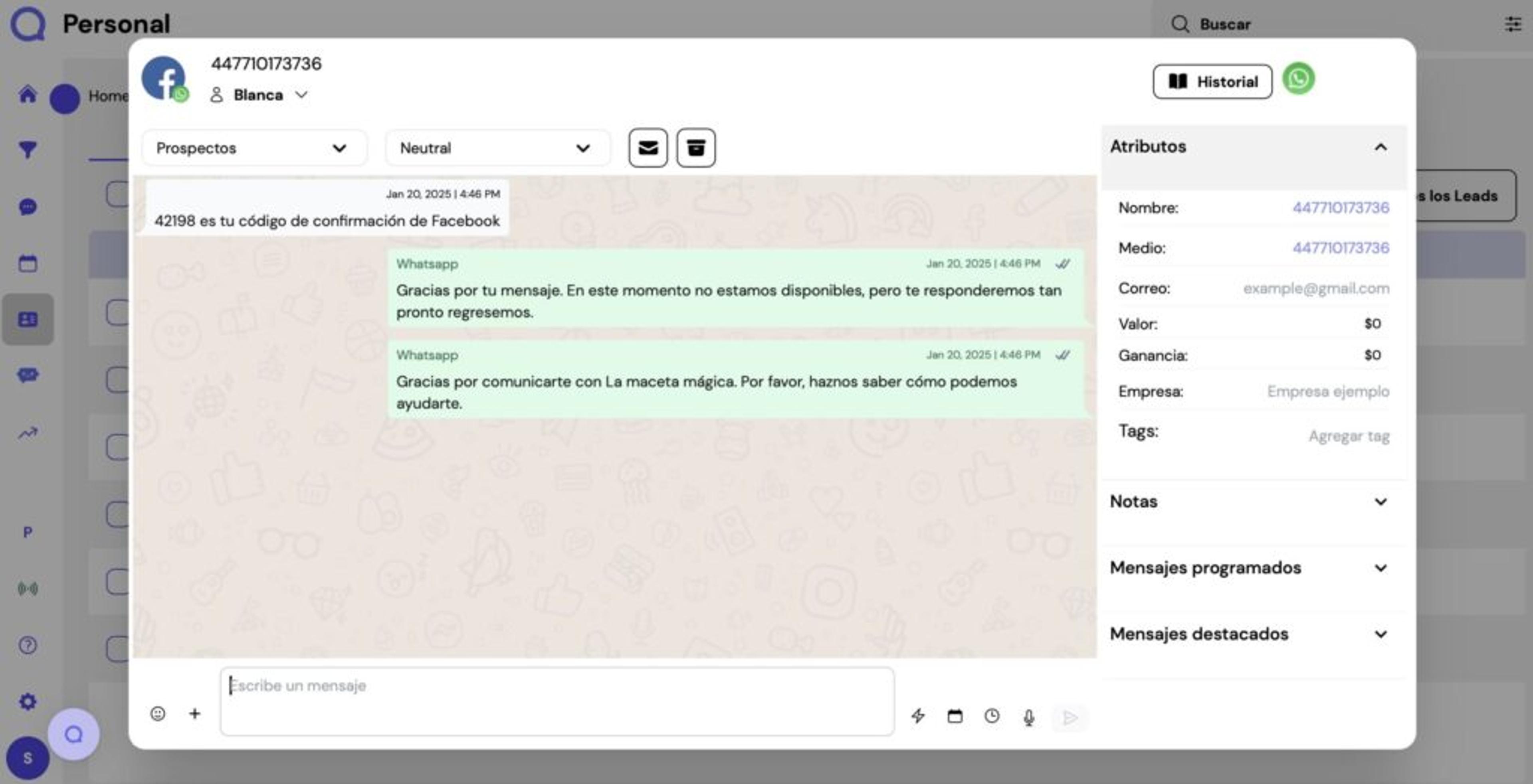Open the Blanca assignee dropdown

[x=259, y=95]
